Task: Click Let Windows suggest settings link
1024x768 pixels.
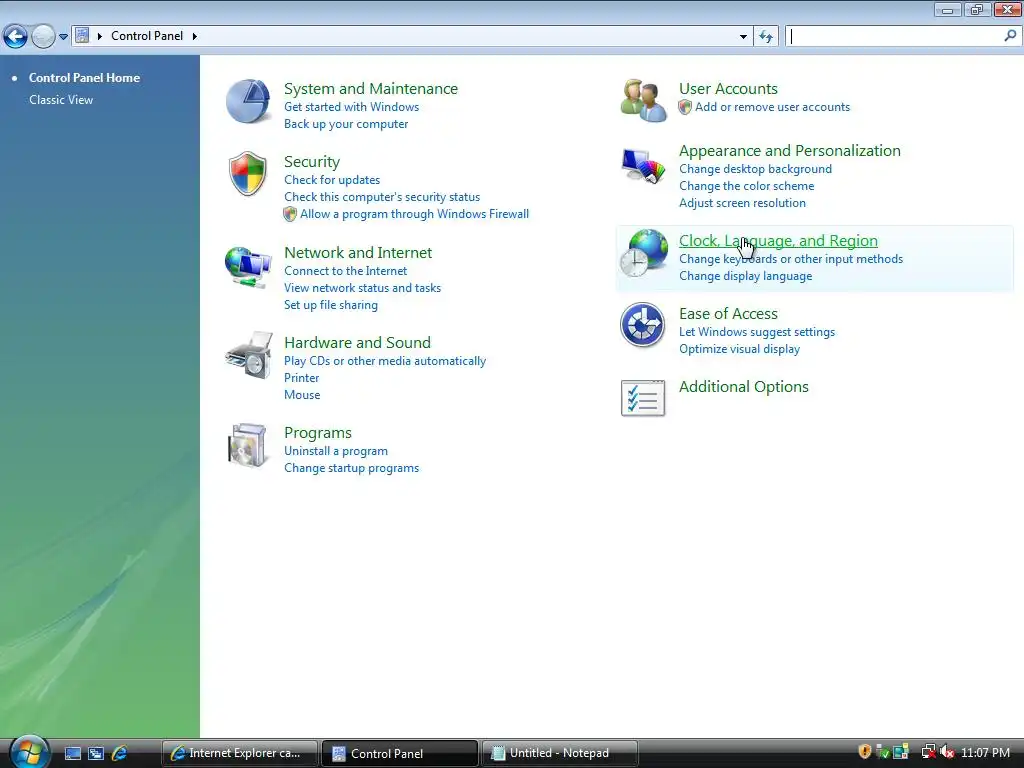Action: pyautogui.click(x=756, y=332)
